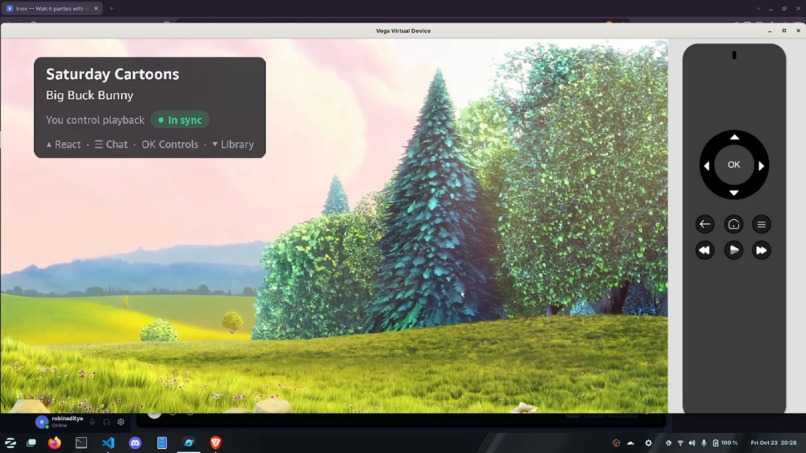Open a new browser tab

coord(111,8)
